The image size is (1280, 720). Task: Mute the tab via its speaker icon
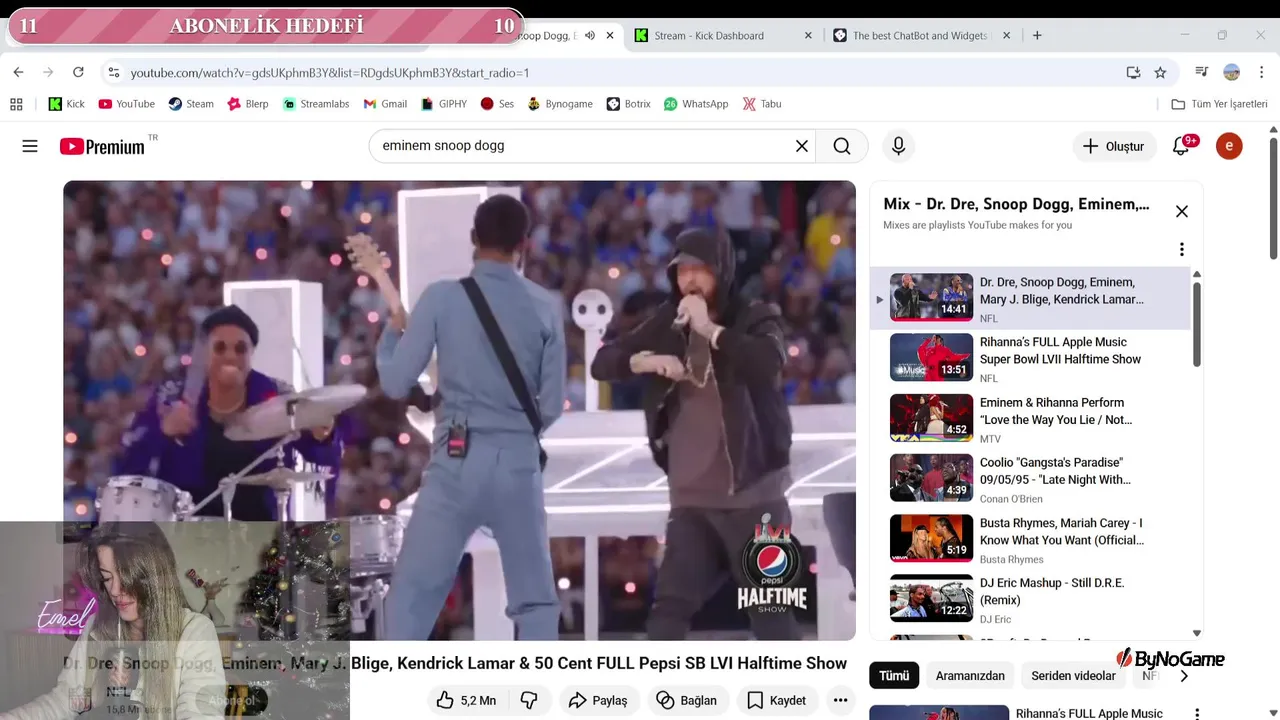[x=590, y=35]
